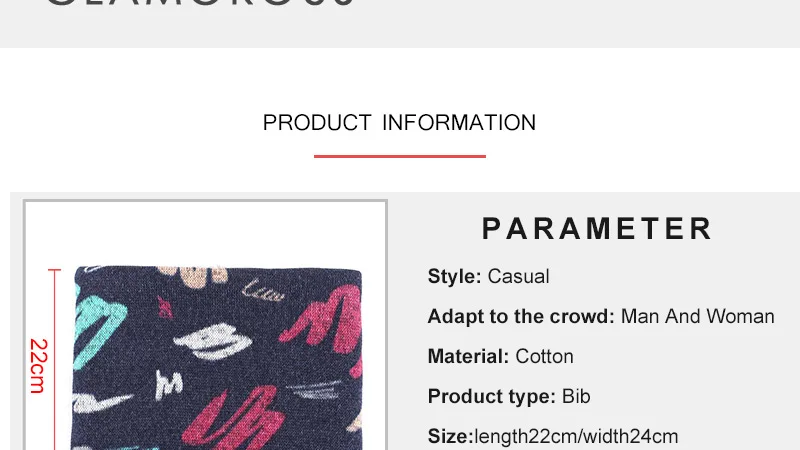Click the Material: Cotton line

pyautogui.click(x=501, y=356)
